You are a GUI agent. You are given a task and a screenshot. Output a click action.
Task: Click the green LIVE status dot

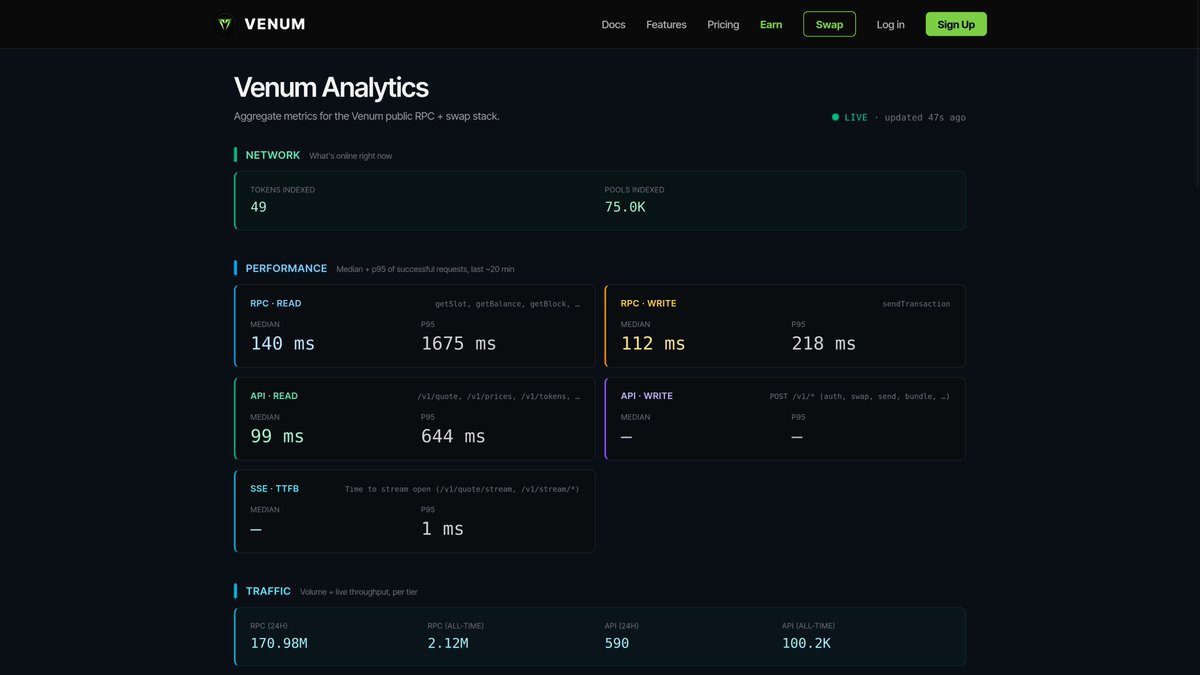pyautogui.click(x=835, y=117)
